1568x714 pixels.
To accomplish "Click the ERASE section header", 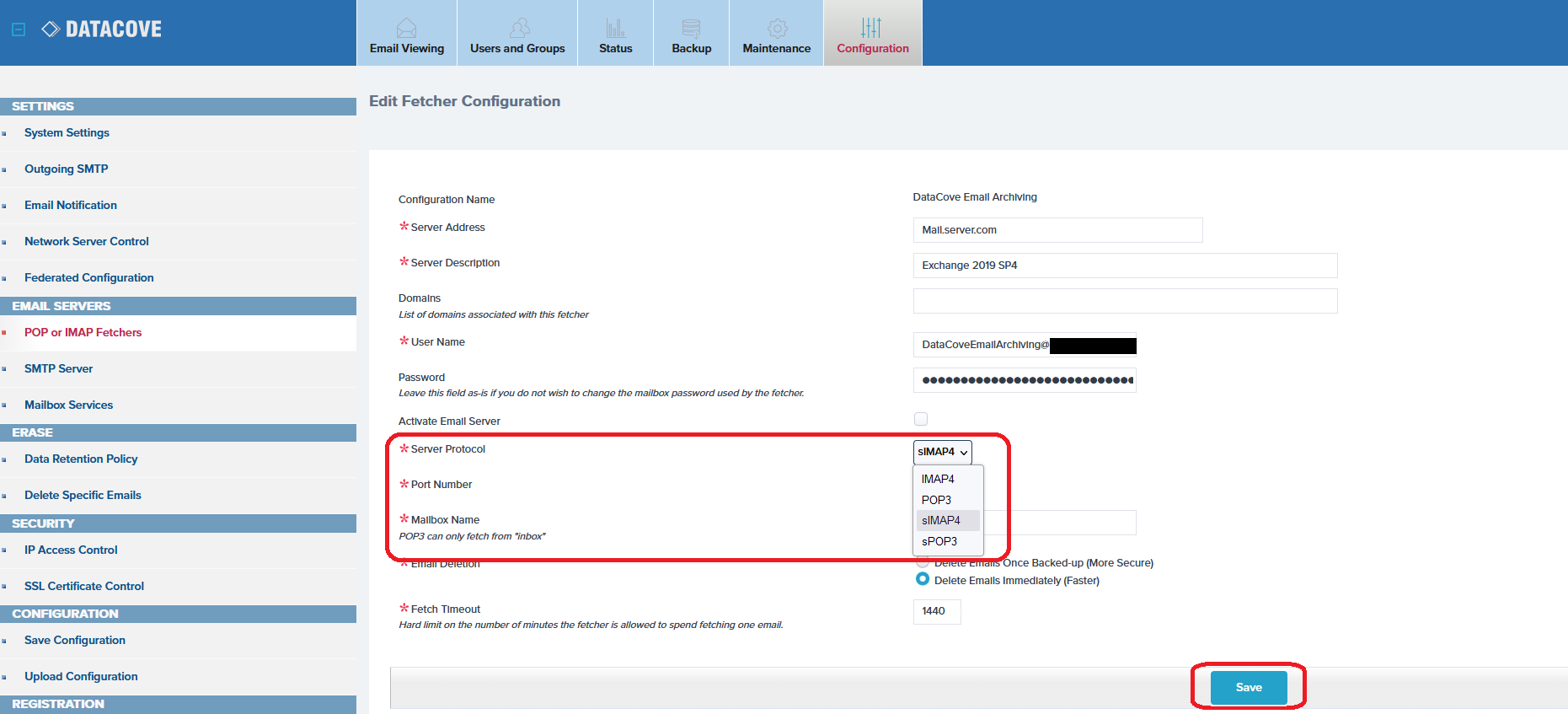I will click(178, 432).
